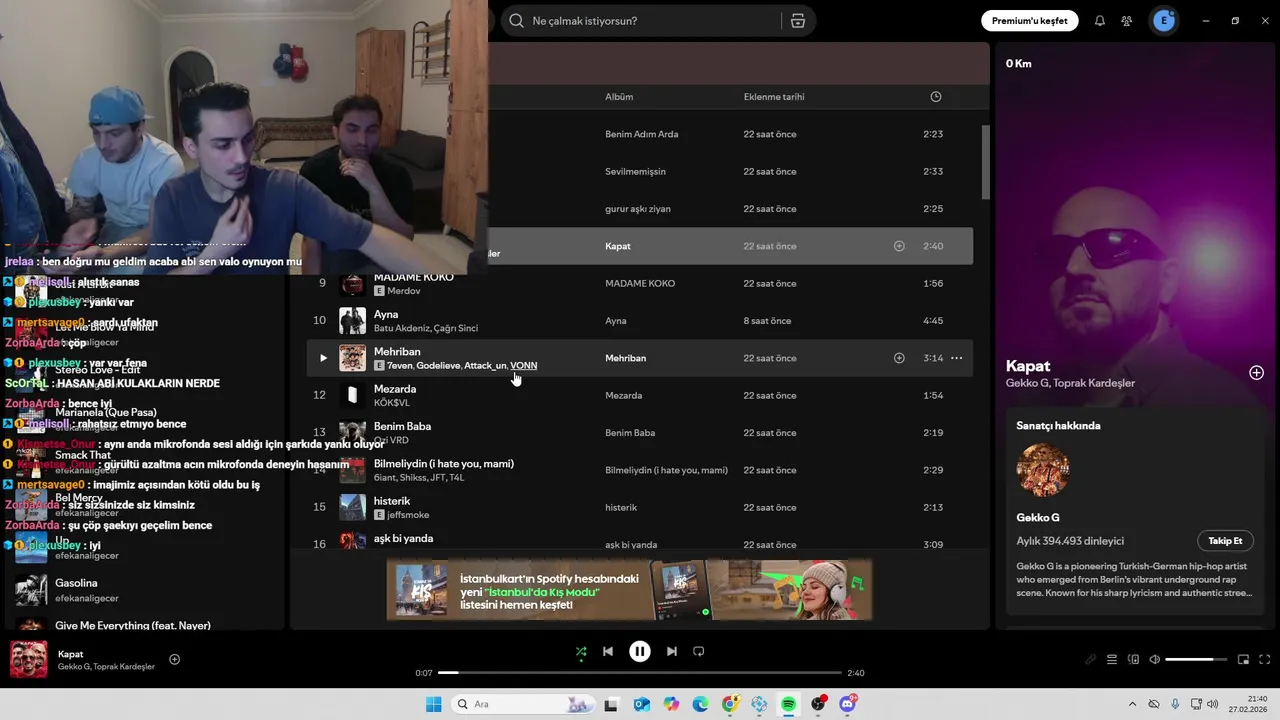Select the histerik track title
The image size is (1280, 720).
click(x=392, y=501)
